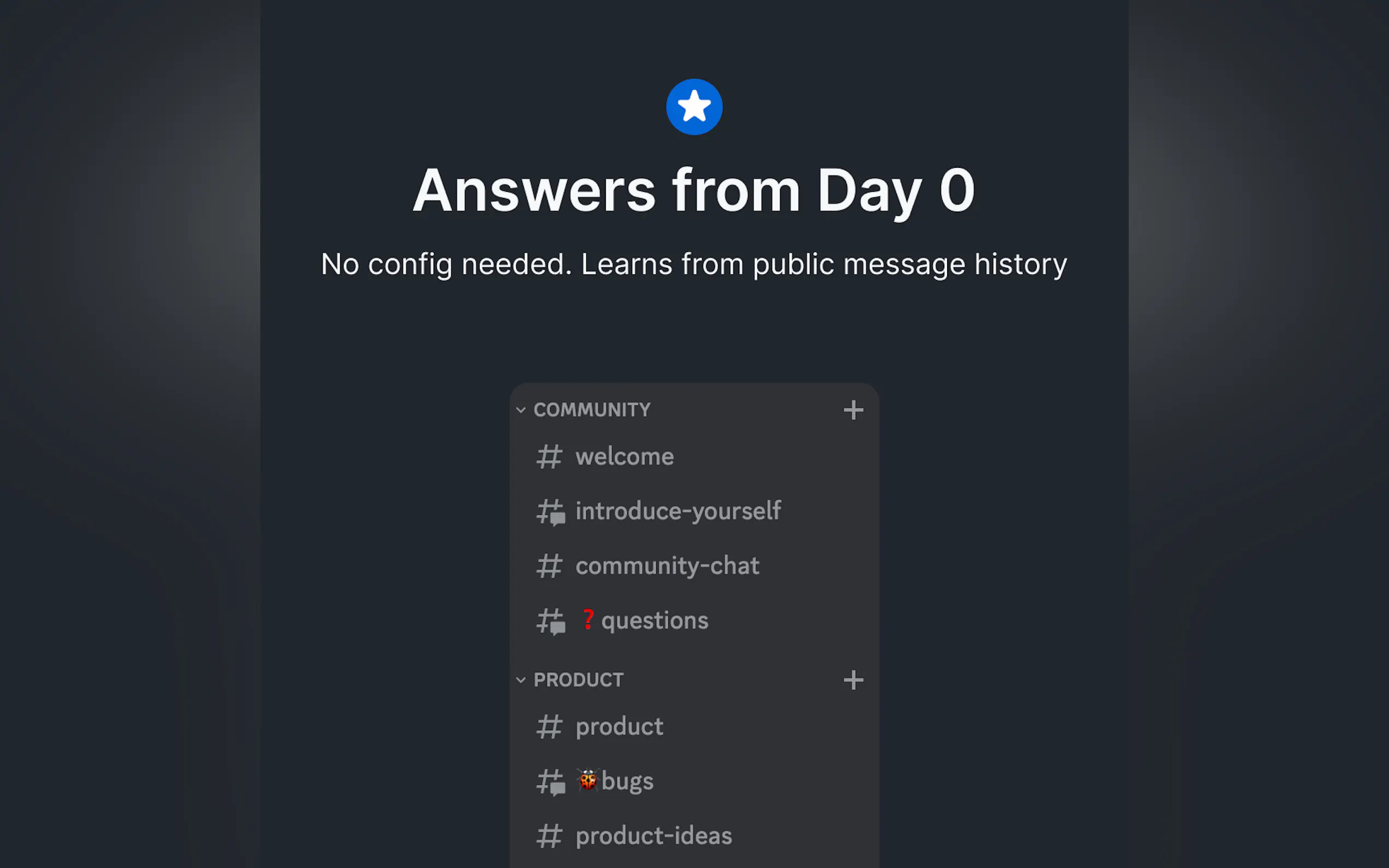Click the COMMUNITY category label

point(592,410)
